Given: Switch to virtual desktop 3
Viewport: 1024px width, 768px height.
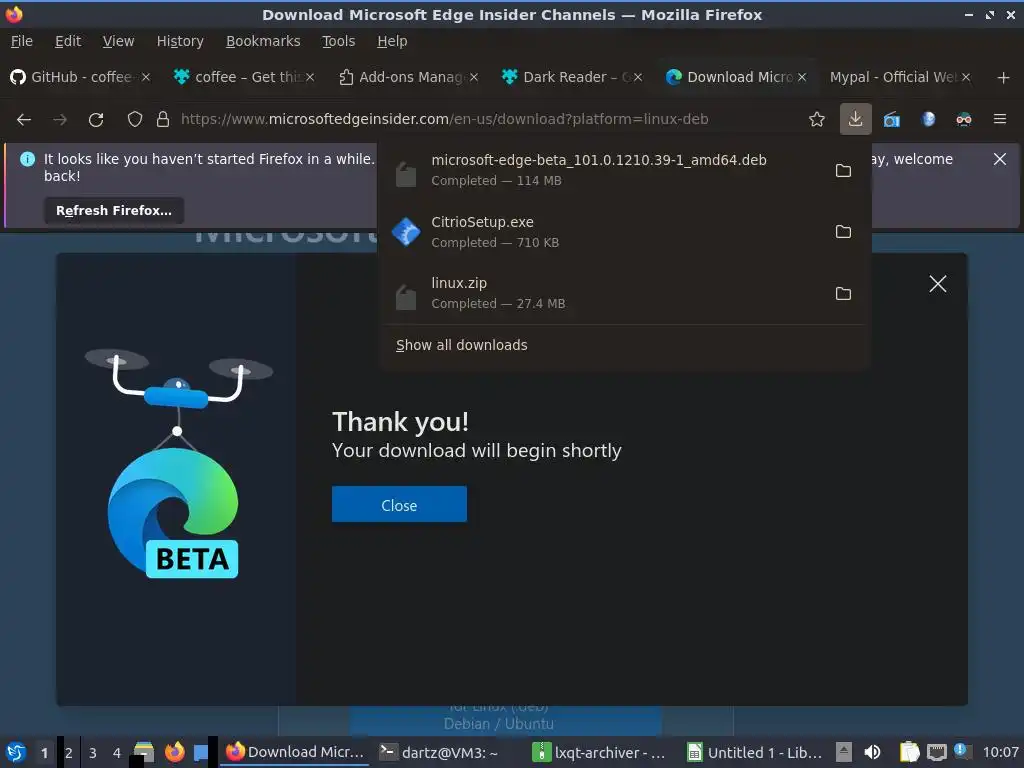Looking at the screenshot, I should (93, 752).
